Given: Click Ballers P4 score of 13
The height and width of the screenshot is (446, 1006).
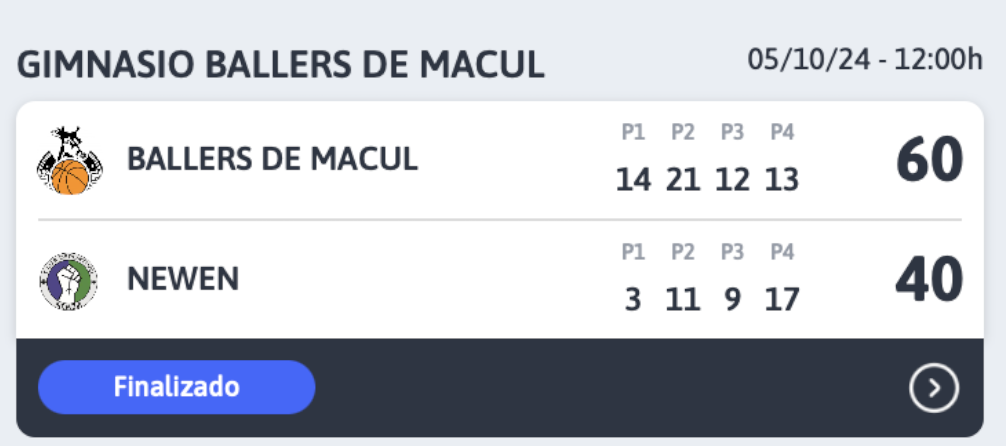Looking at the screenshot, I should tap(781, 180).
